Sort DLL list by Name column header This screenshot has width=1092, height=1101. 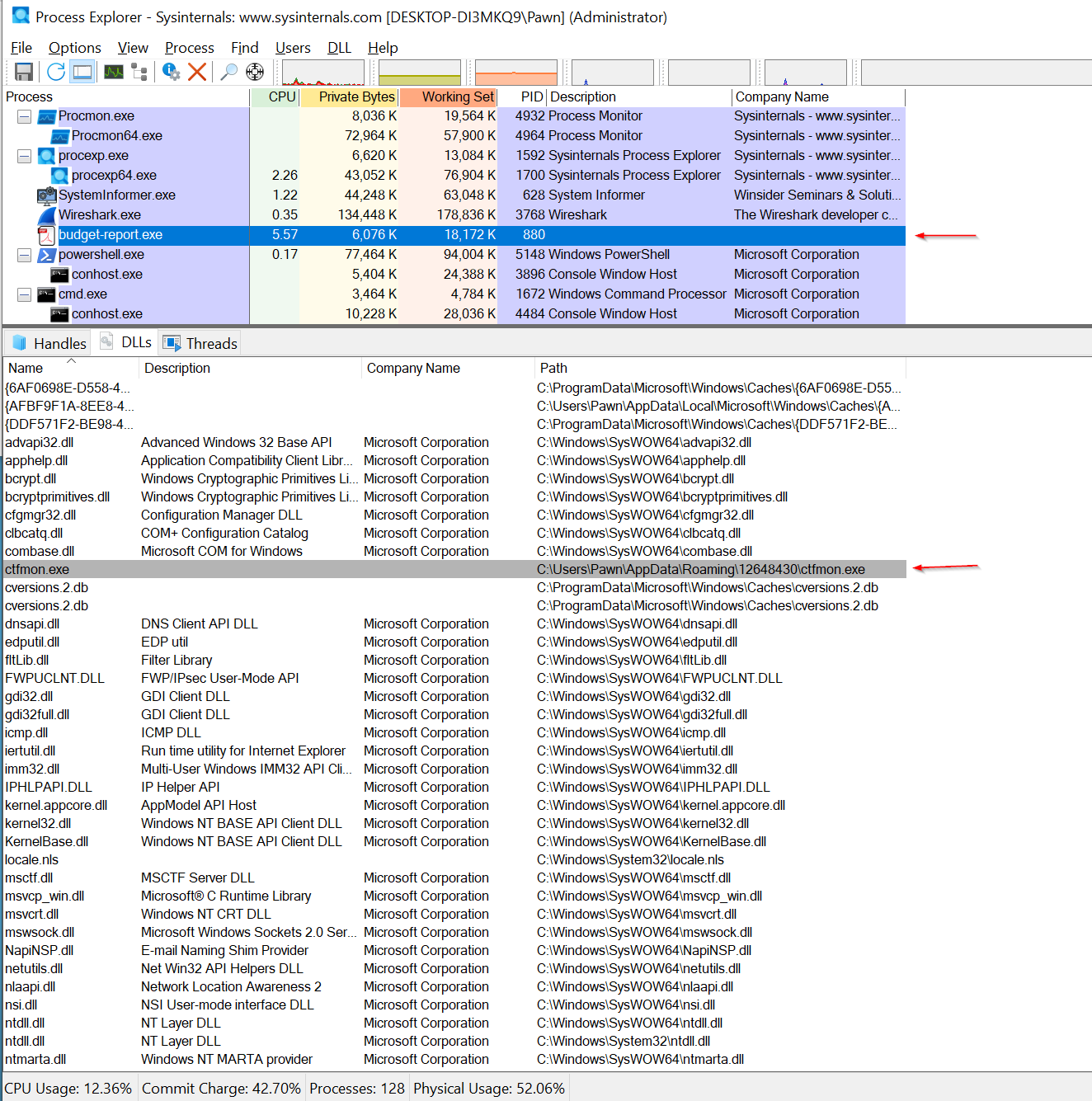pyautogui.click(x=71, y=369)
